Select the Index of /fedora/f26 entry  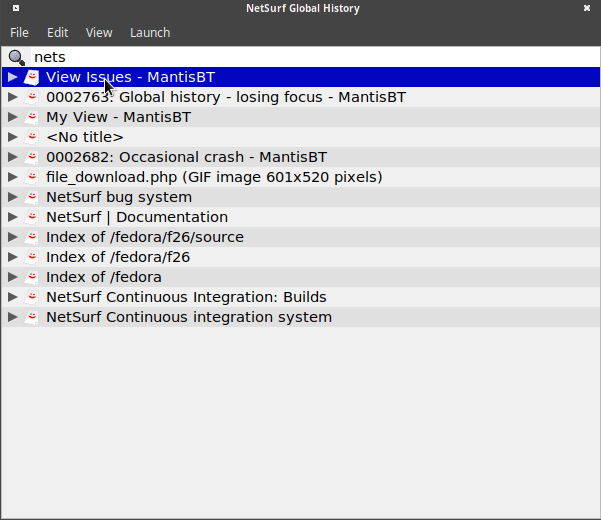click(x=117, y=257)
